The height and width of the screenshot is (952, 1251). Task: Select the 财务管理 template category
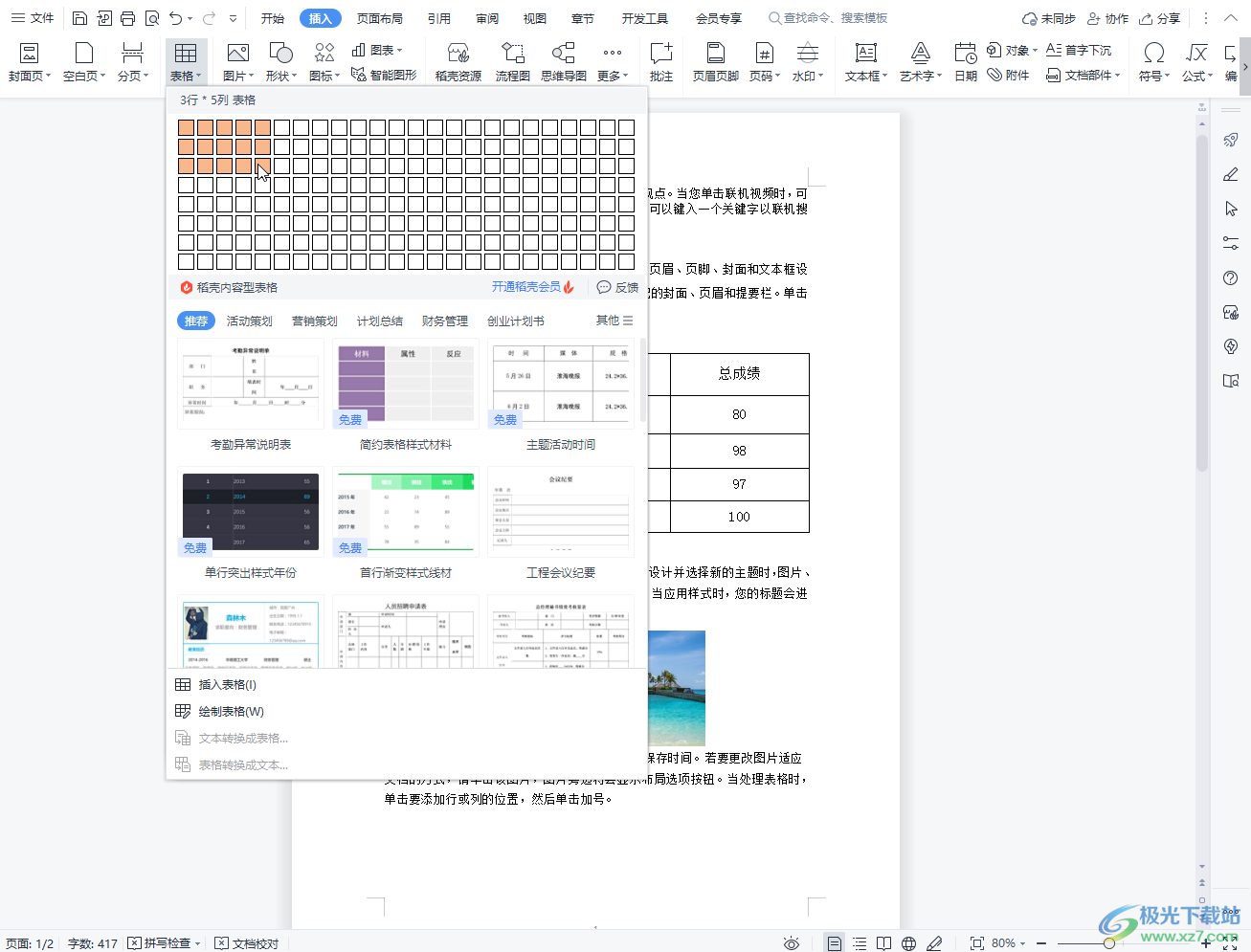tap(445, 321)
